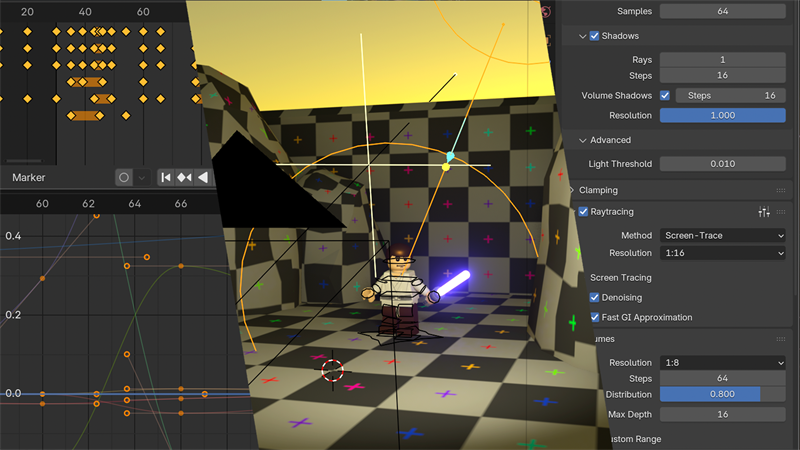Collapse the Advanced section

(583, 141)
